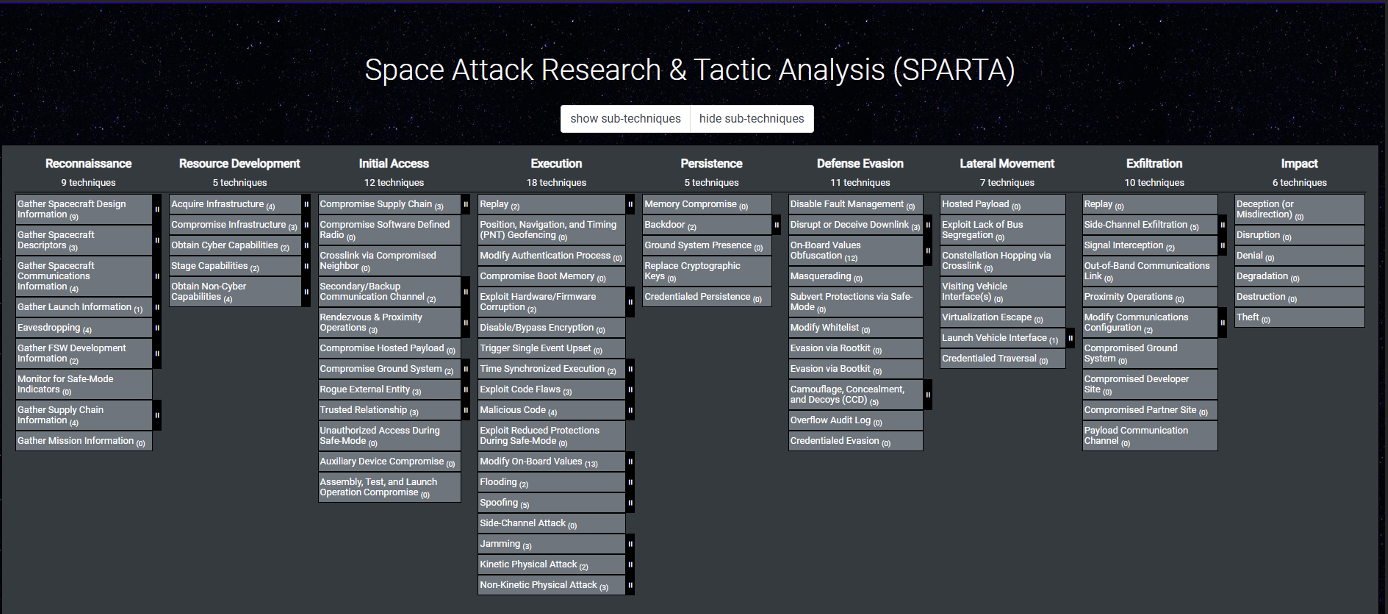Open Deception (or Misdirection) impact technique

pyautogui.click(x=1300, y=209)
